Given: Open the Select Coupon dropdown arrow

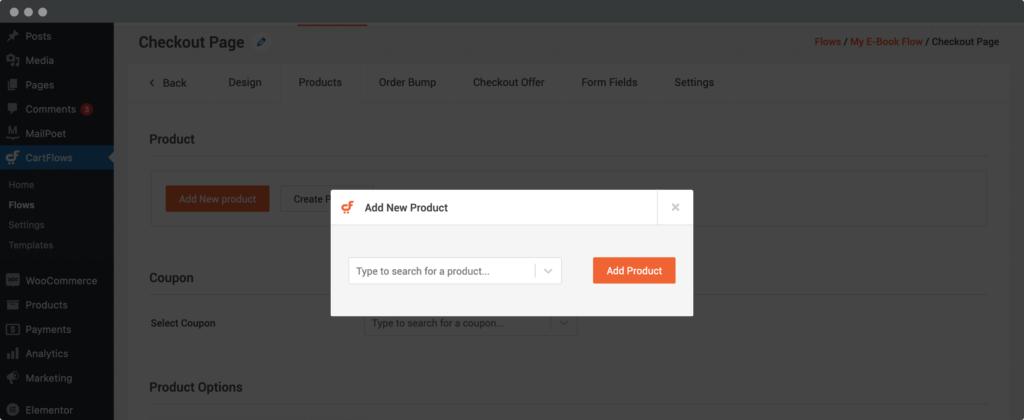Looking at the screenshot, I should [564, 323].
